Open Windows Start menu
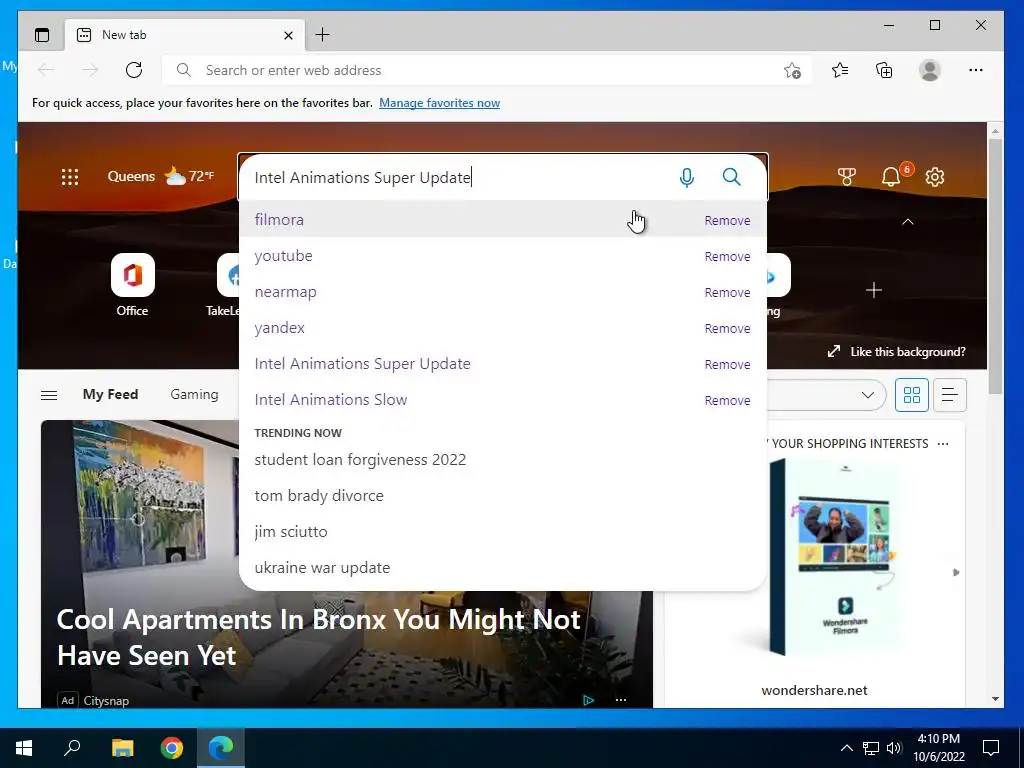This screenshot has height=768, width=1024. 24,748
